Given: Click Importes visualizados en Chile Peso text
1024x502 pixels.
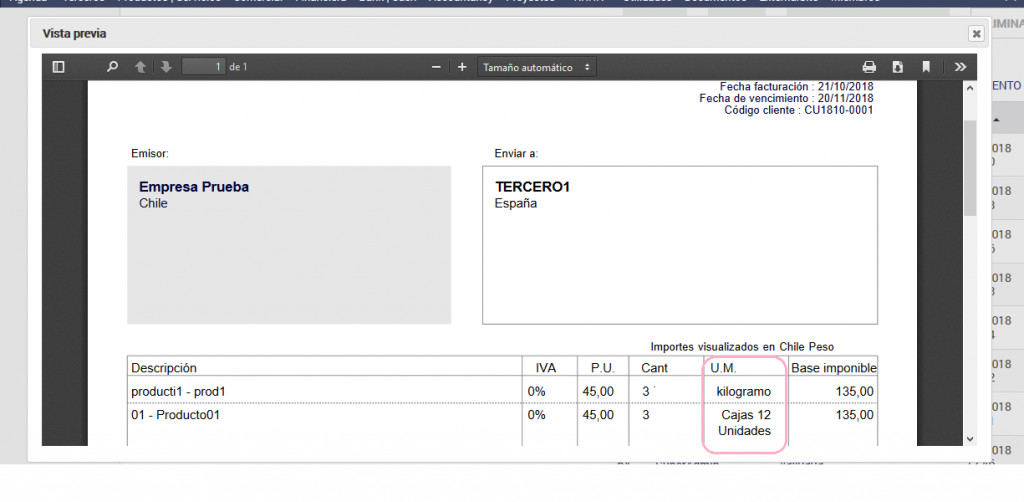Looking at the screenshot, I should (x=743, y=347).
